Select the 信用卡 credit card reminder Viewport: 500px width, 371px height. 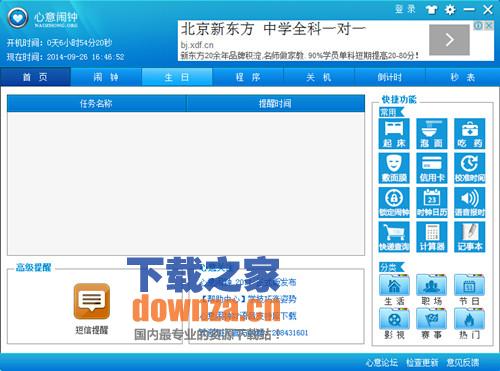432,168
